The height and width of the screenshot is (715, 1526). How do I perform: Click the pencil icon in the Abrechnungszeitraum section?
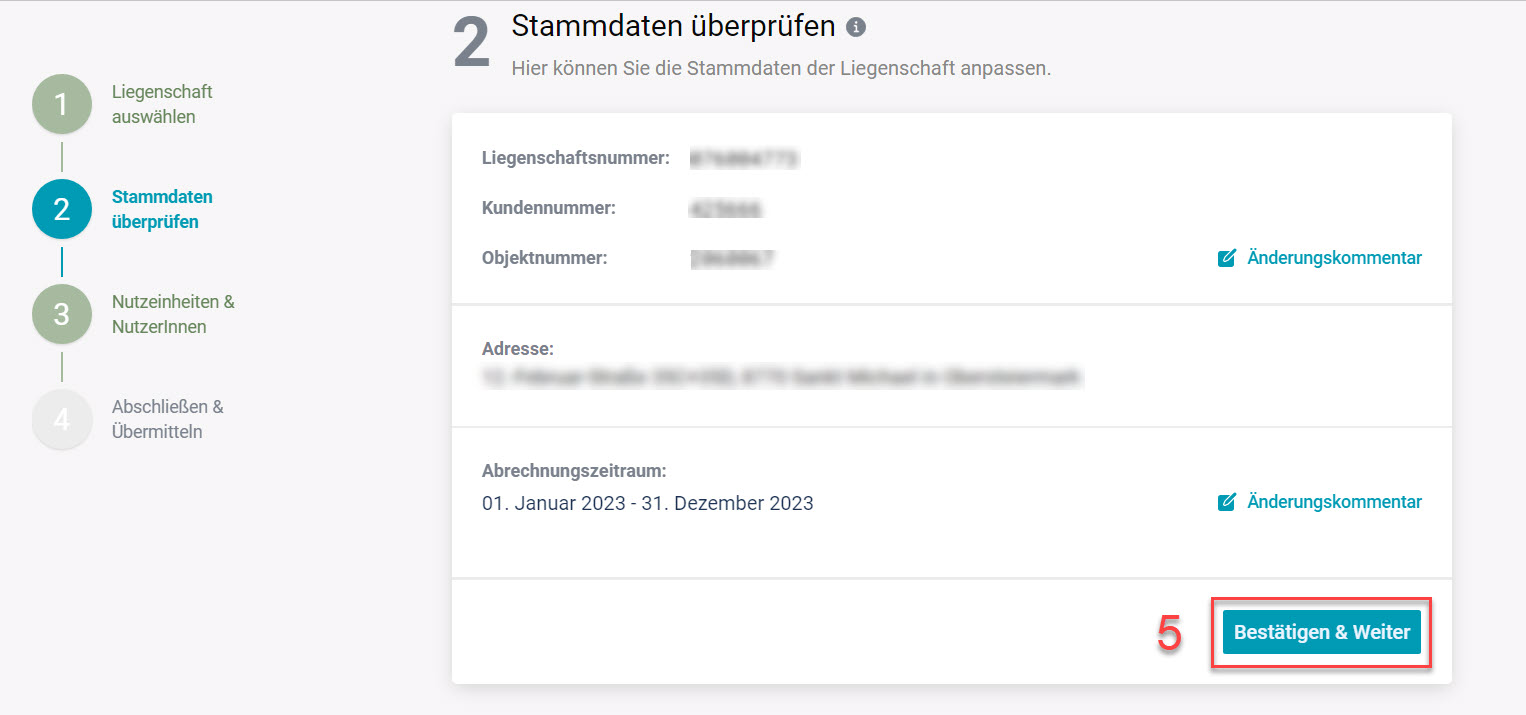[x=1227, y=502]
